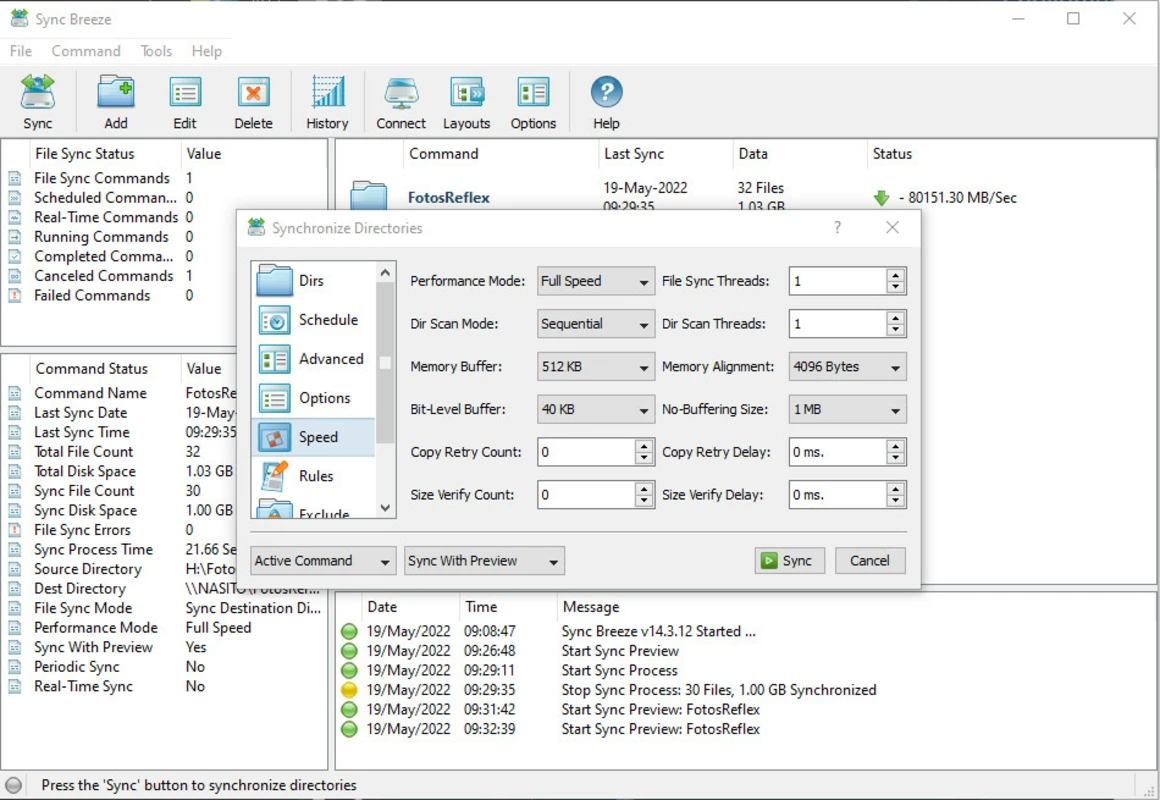The width and height of the screenshot is (1160, 800).
Task: Select the Rules category icon
Action: [x=274, y=476]
